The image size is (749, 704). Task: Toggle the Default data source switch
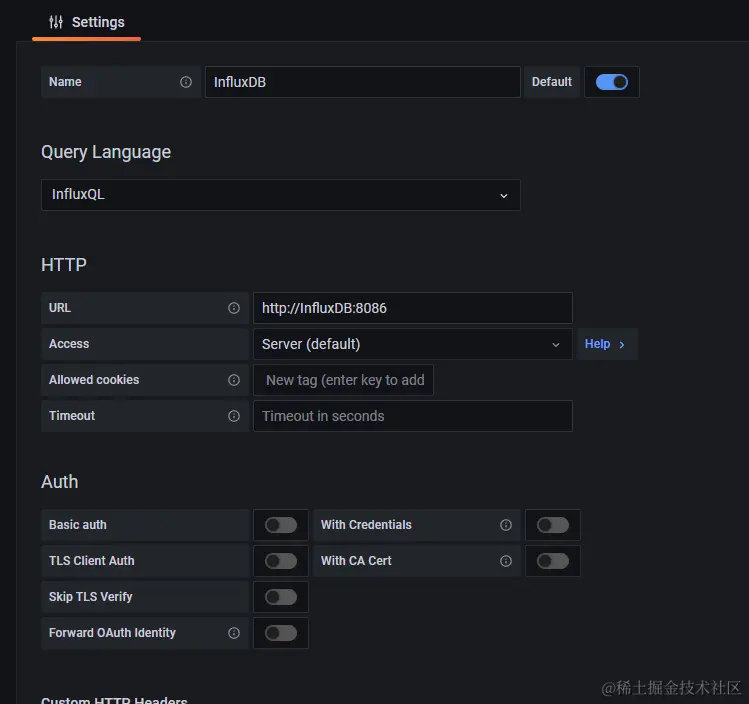pos(611,82)
